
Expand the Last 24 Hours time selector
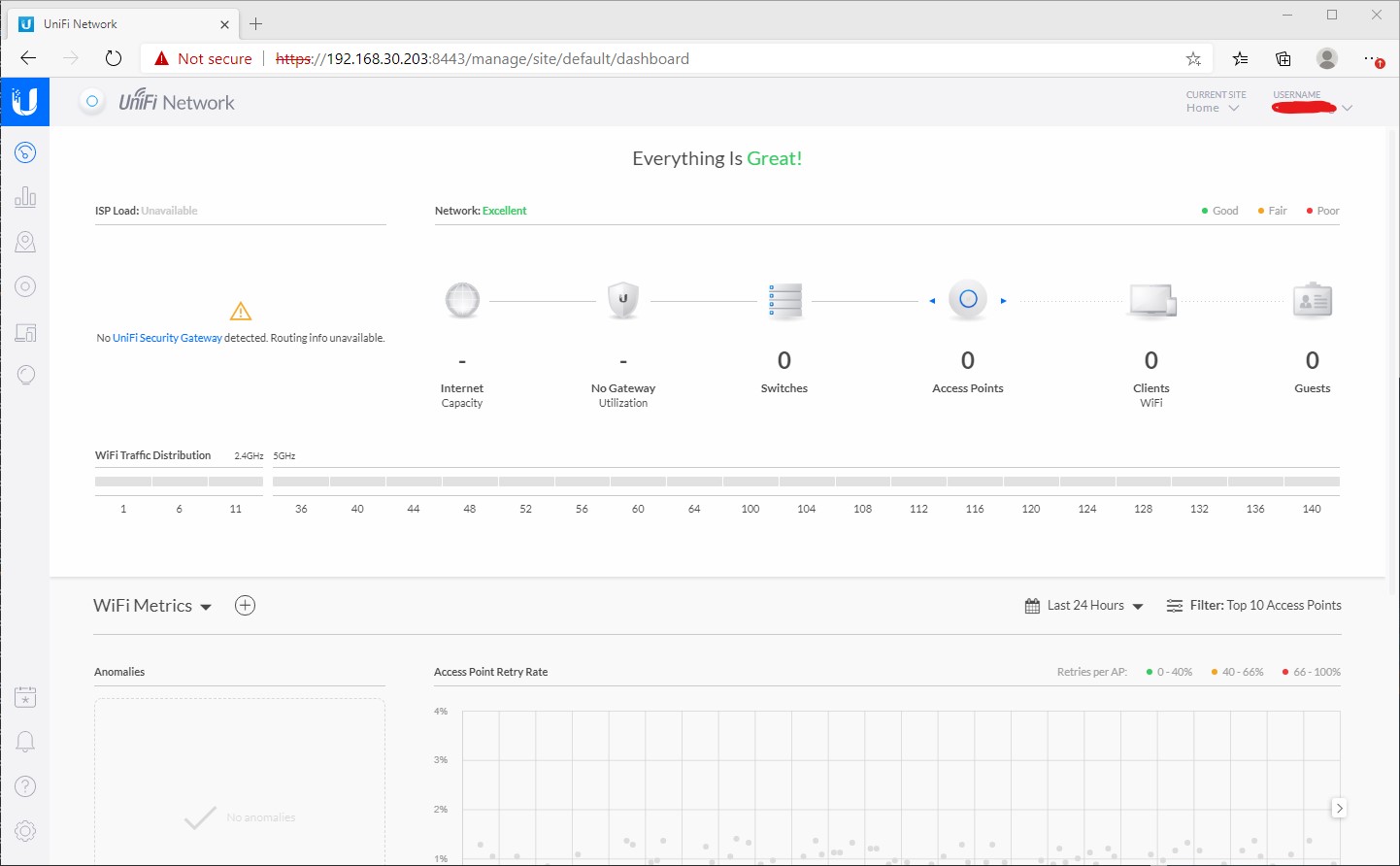pyautogui.click(x=1083, y=605)
